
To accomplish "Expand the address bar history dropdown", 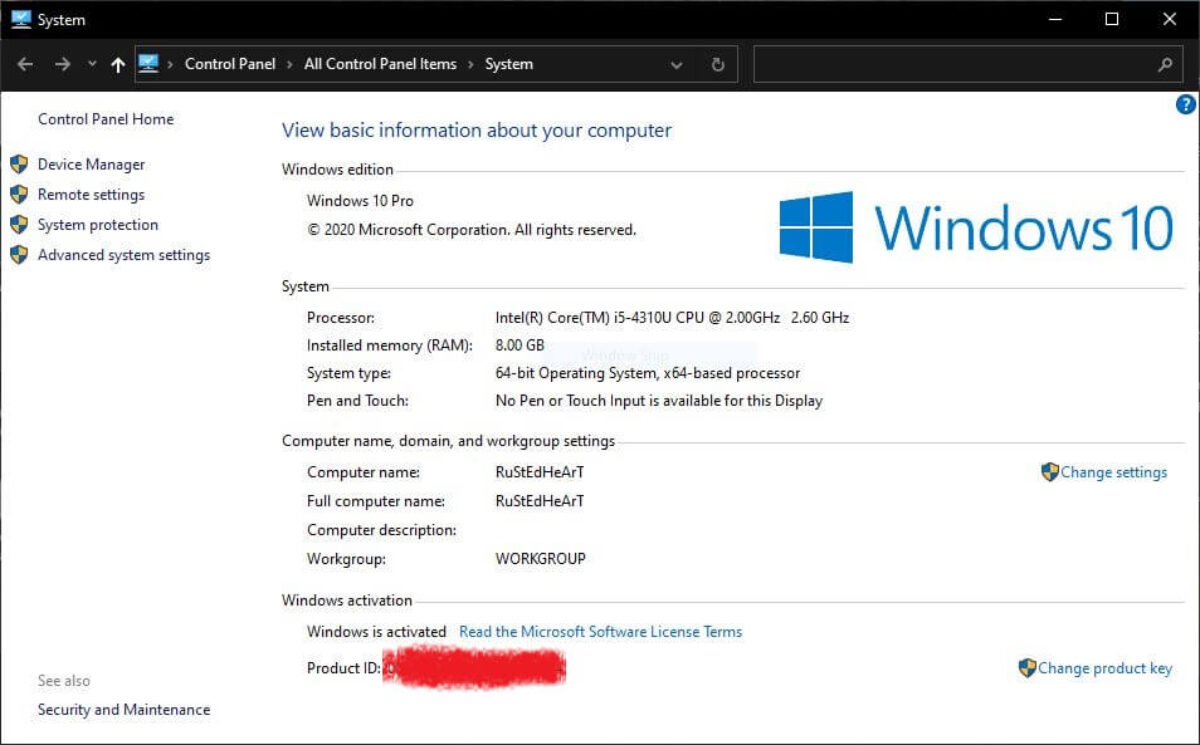I will pyautogui.click(x=676, y=65).
